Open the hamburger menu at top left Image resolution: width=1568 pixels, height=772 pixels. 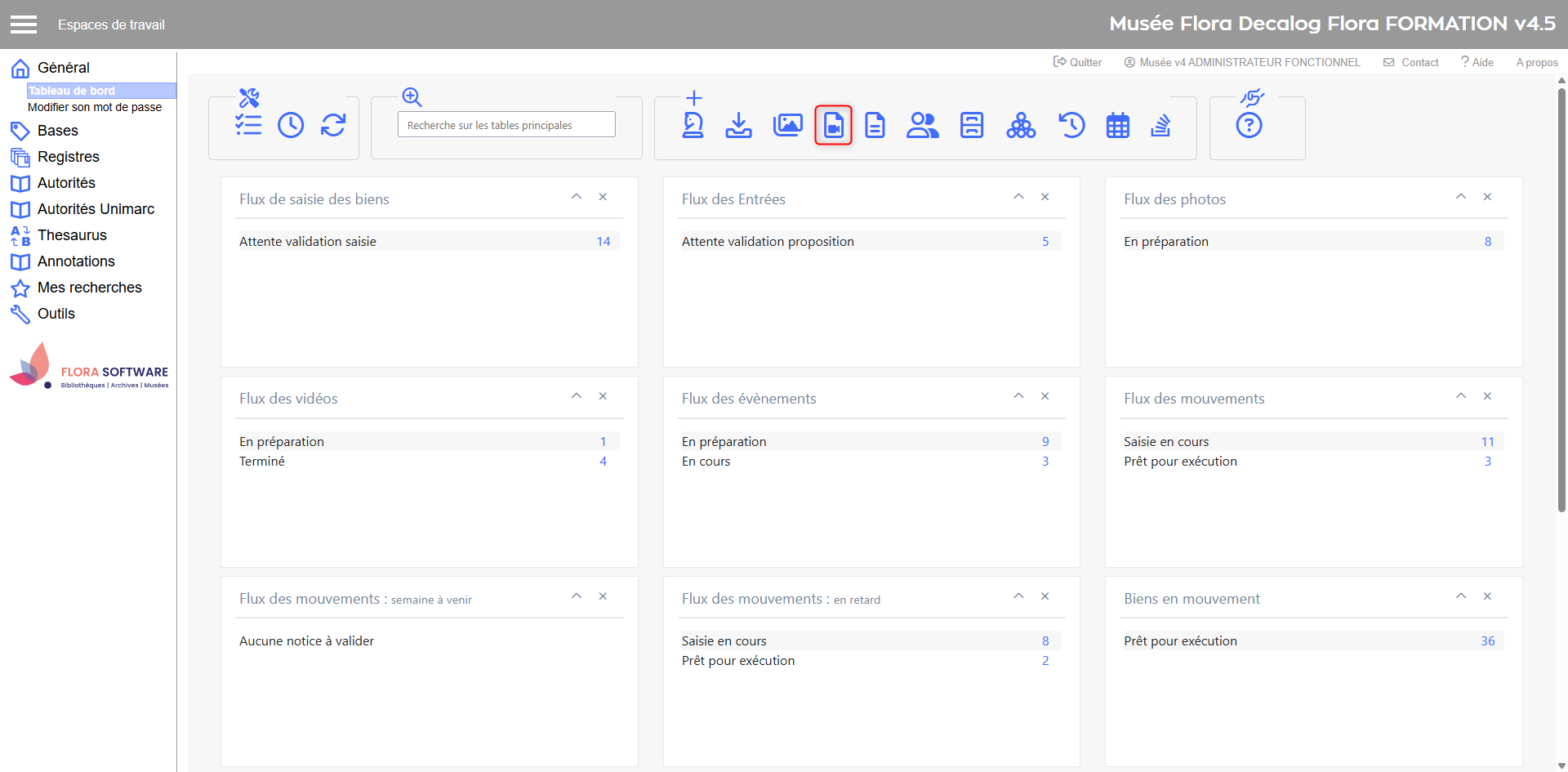click(24, 25)
